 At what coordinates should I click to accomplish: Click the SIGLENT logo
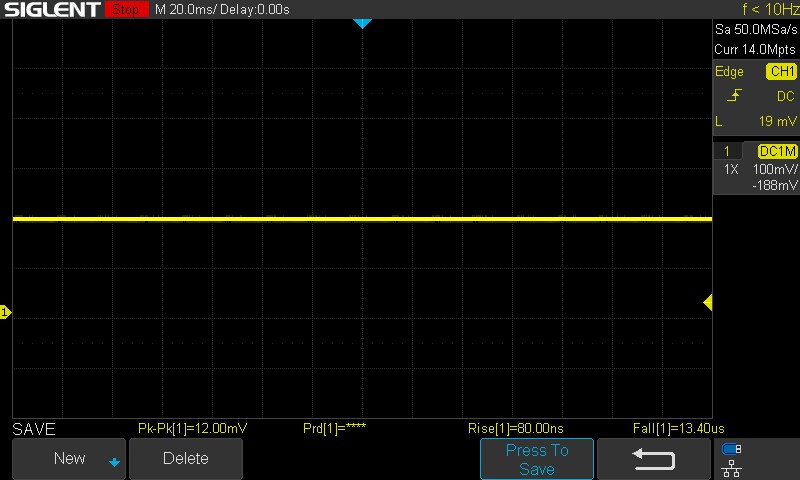(53, 9)
